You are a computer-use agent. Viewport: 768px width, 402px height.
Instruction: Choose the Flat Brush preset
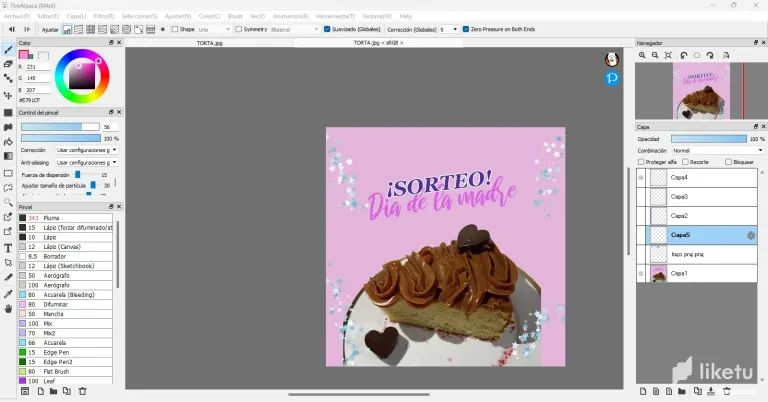click(x=65, y=372)
